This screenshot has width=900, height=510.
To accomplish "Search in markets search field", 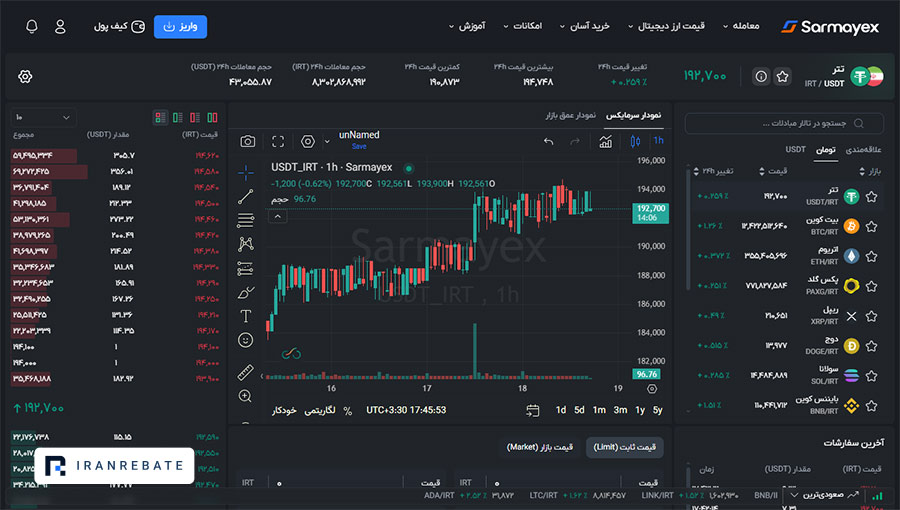I will (784, 123).
